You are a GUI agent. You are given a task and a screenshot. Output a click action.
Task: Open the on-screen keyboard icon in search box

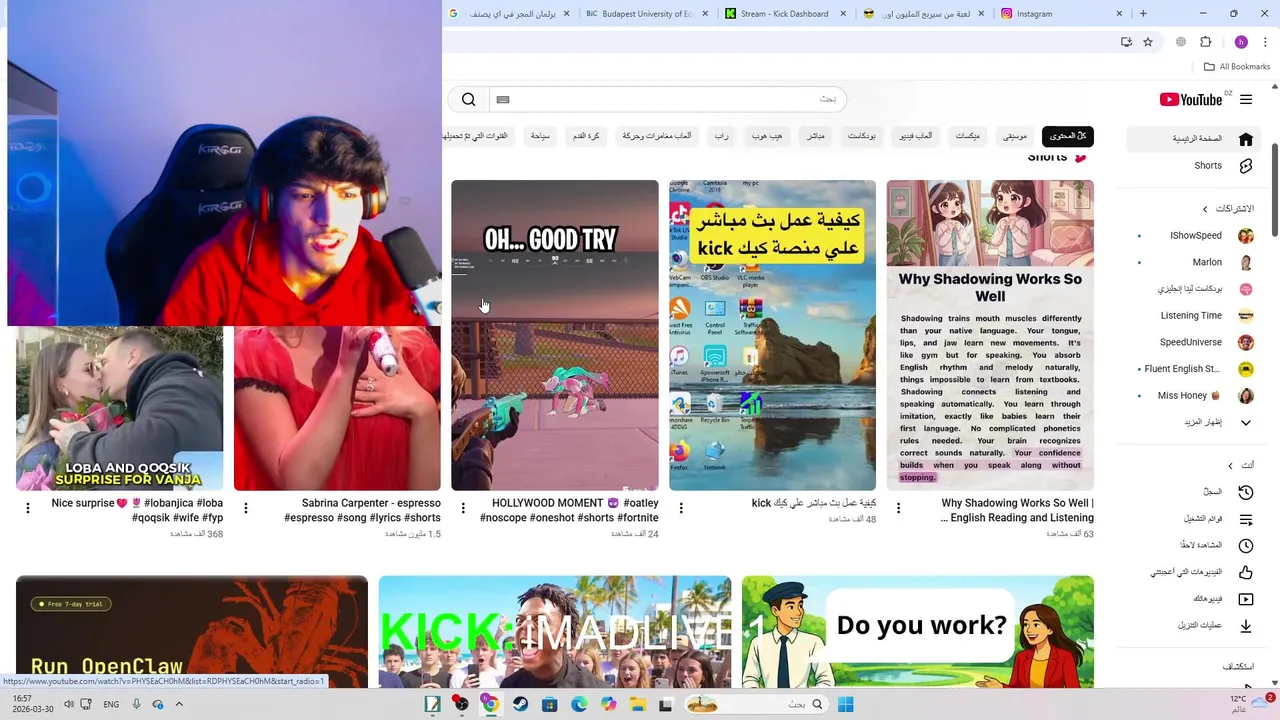coord(503,100)
